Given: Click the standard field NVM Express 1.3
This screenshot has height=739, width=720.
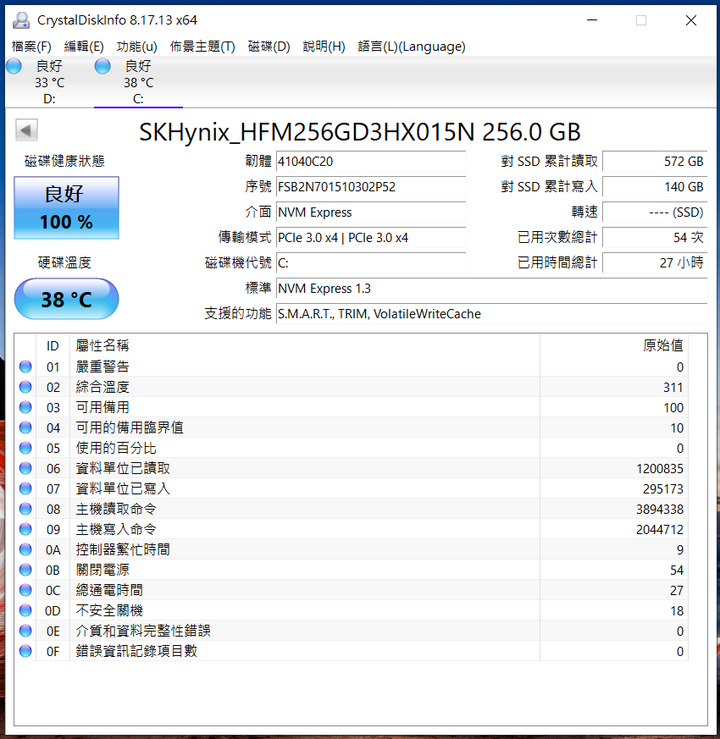Looking at the screenshot, I should (491, 288).
